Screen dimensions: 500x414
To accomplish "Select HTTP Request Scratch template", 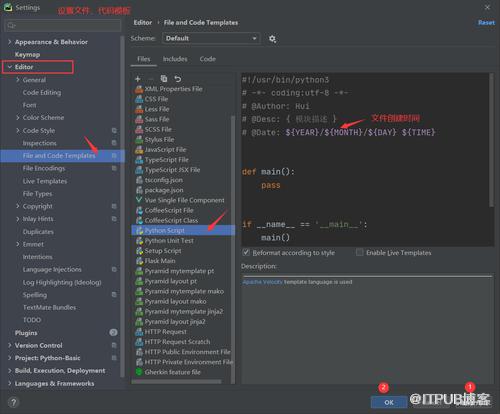I will [177, 342].
